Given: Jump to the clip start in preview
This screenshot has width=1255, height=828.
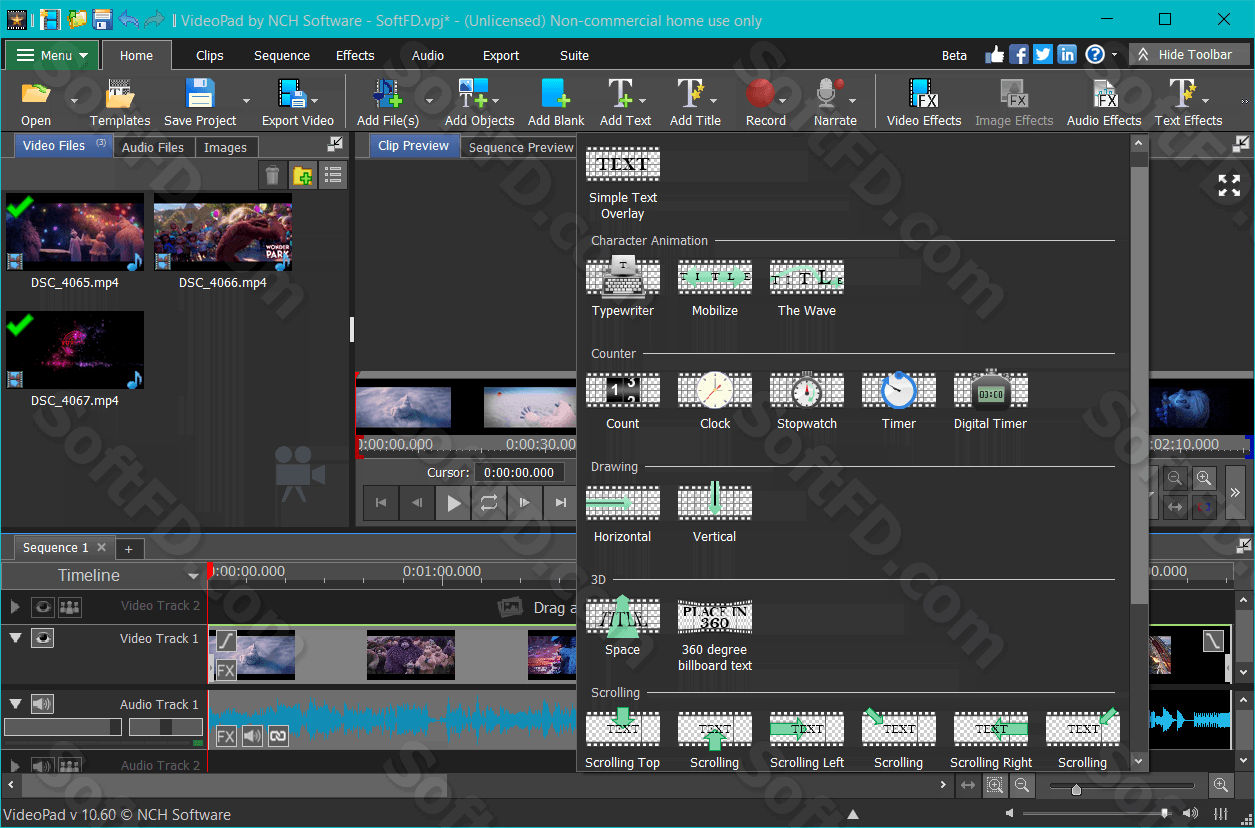Looking at the screenshot, I should click(x=380, y=503).
